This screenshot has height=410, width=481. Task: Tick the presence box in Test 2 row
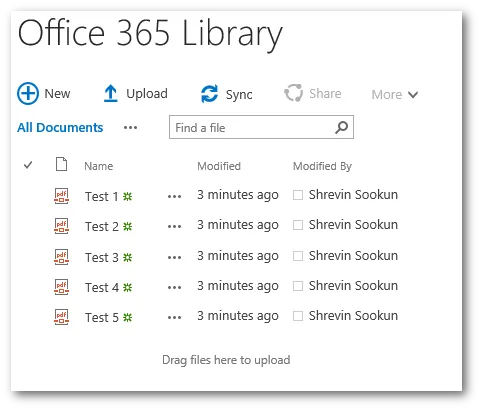(x=298, y=225)
